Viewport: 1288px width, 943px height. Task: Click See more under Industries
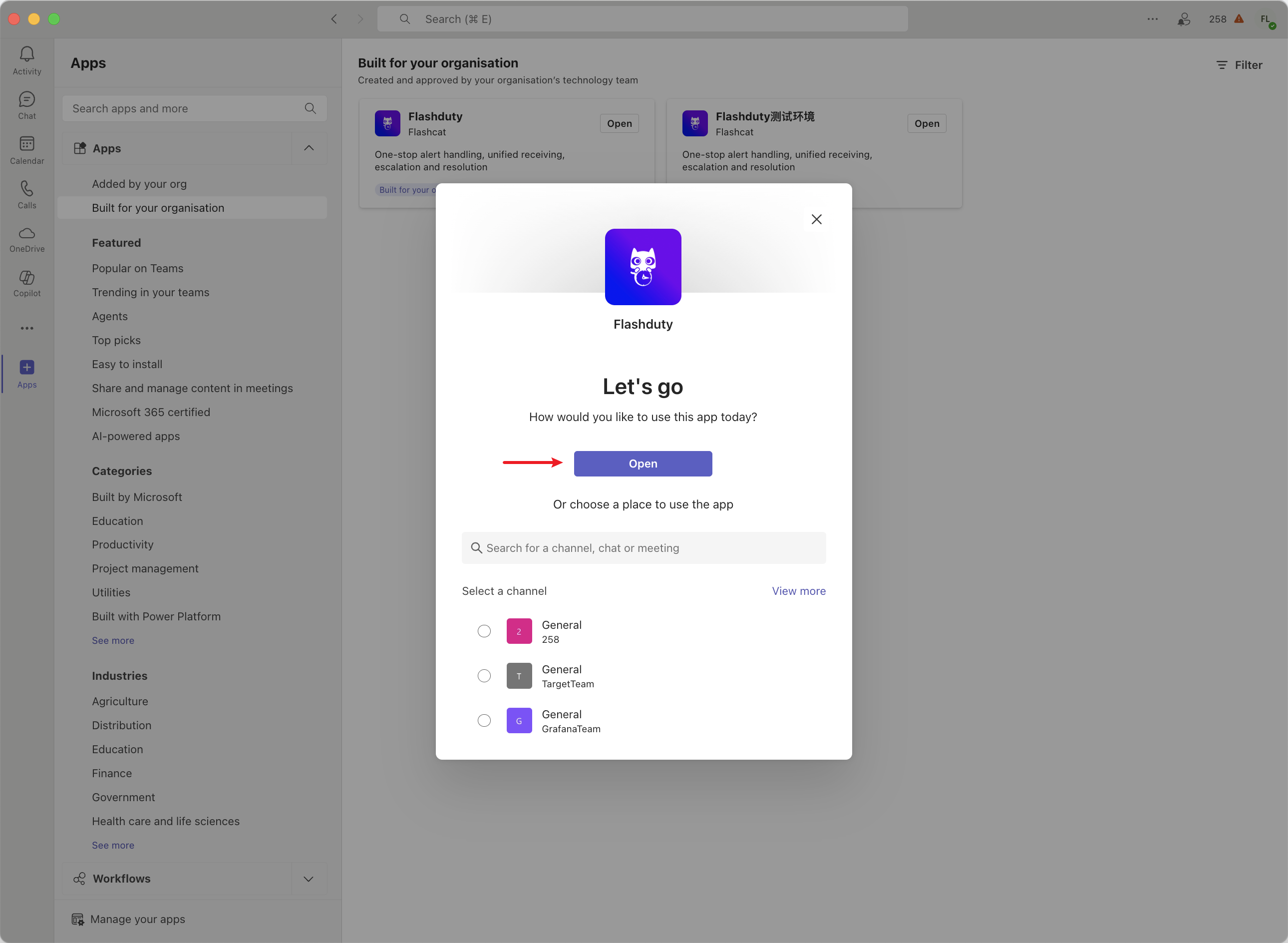pos(113,846)
